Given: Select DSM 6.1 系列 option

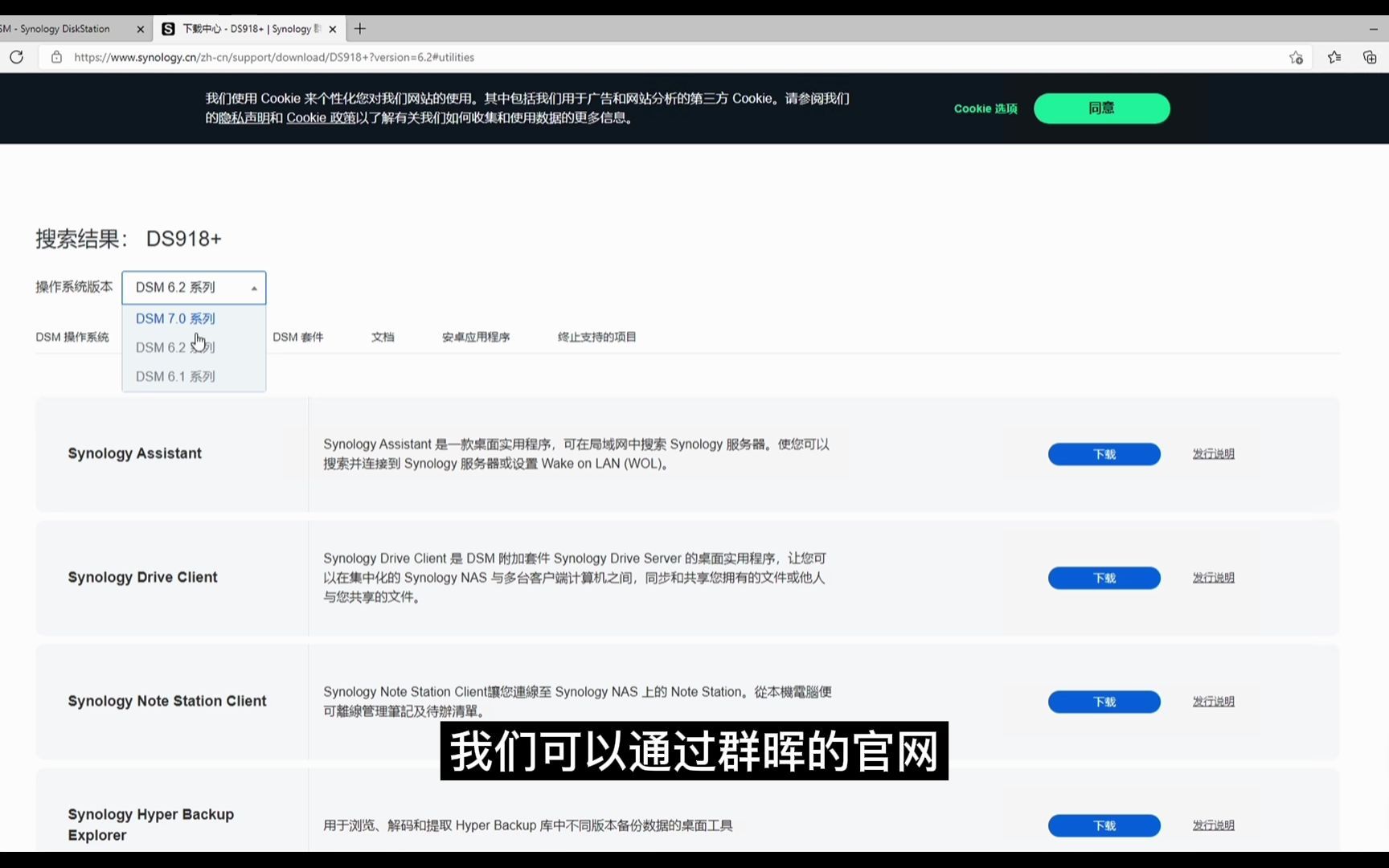Looking at the screenshot, I should [x=194, y=377].
